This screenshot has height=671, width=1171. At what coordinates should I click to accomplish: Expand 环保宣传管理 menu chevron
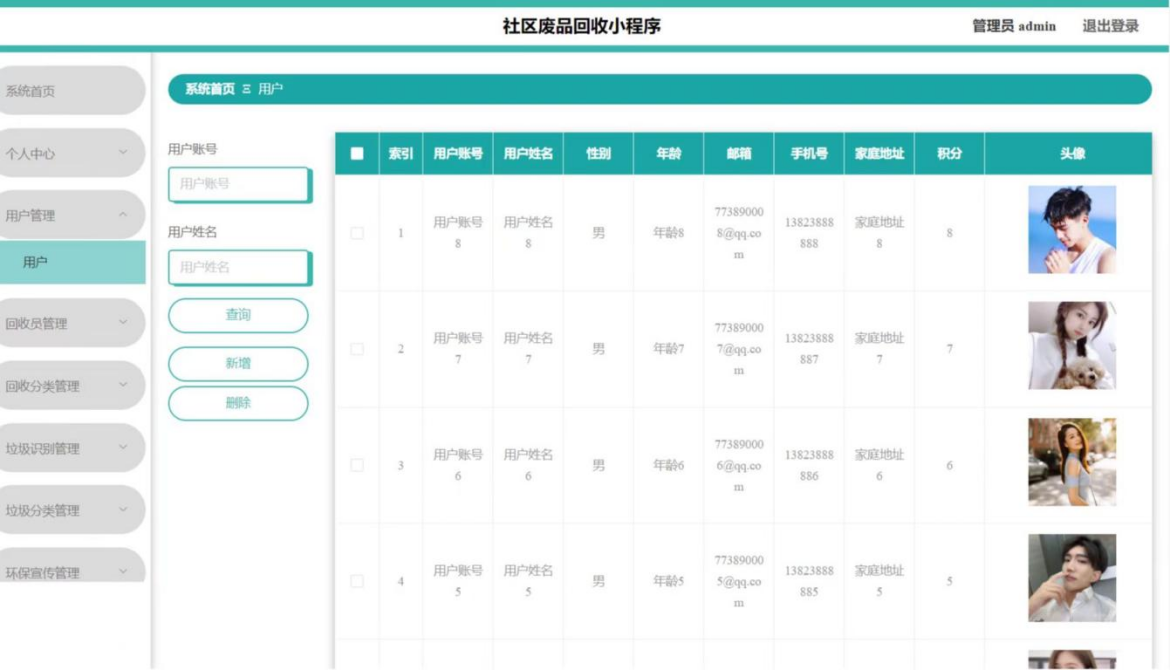click(123, 572)
